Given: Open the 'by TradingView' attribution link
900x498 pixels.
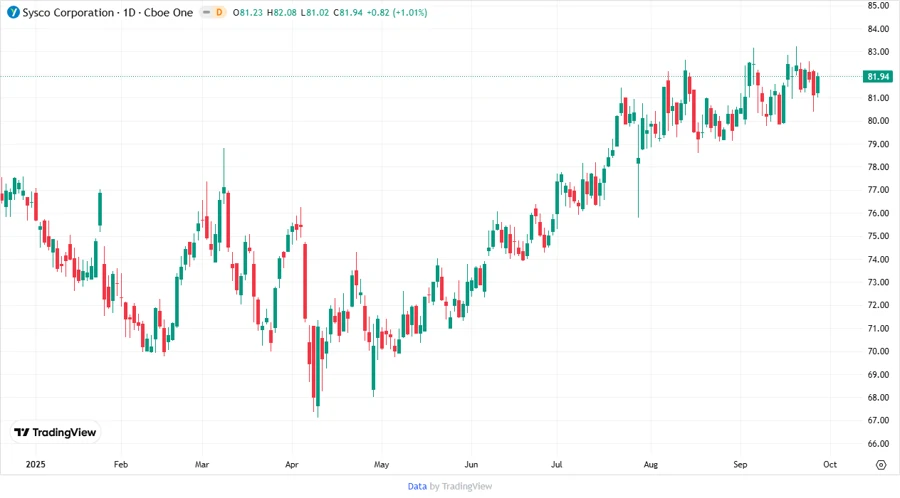Looking at the screenshot, I should pyautogui.click(x=461, y=486).
